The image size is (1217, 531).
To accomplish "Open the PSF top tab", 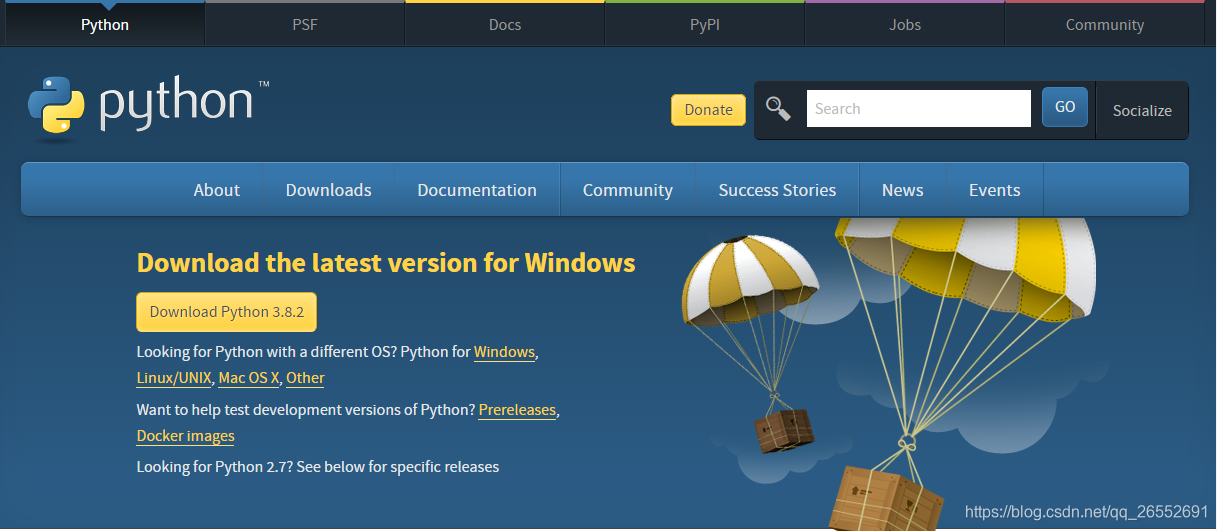I will 305,24.
